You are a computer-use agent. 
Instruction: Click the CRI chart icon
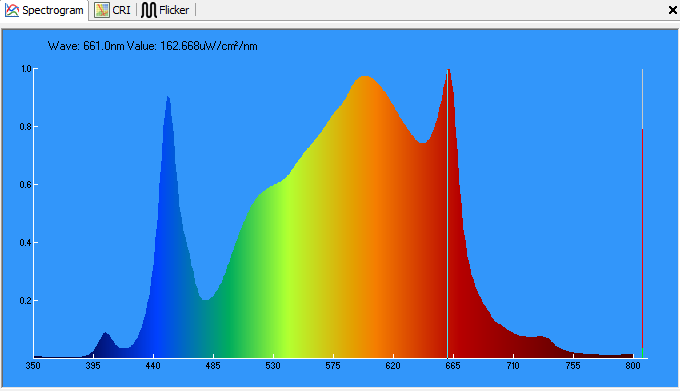tap(102, 10)
